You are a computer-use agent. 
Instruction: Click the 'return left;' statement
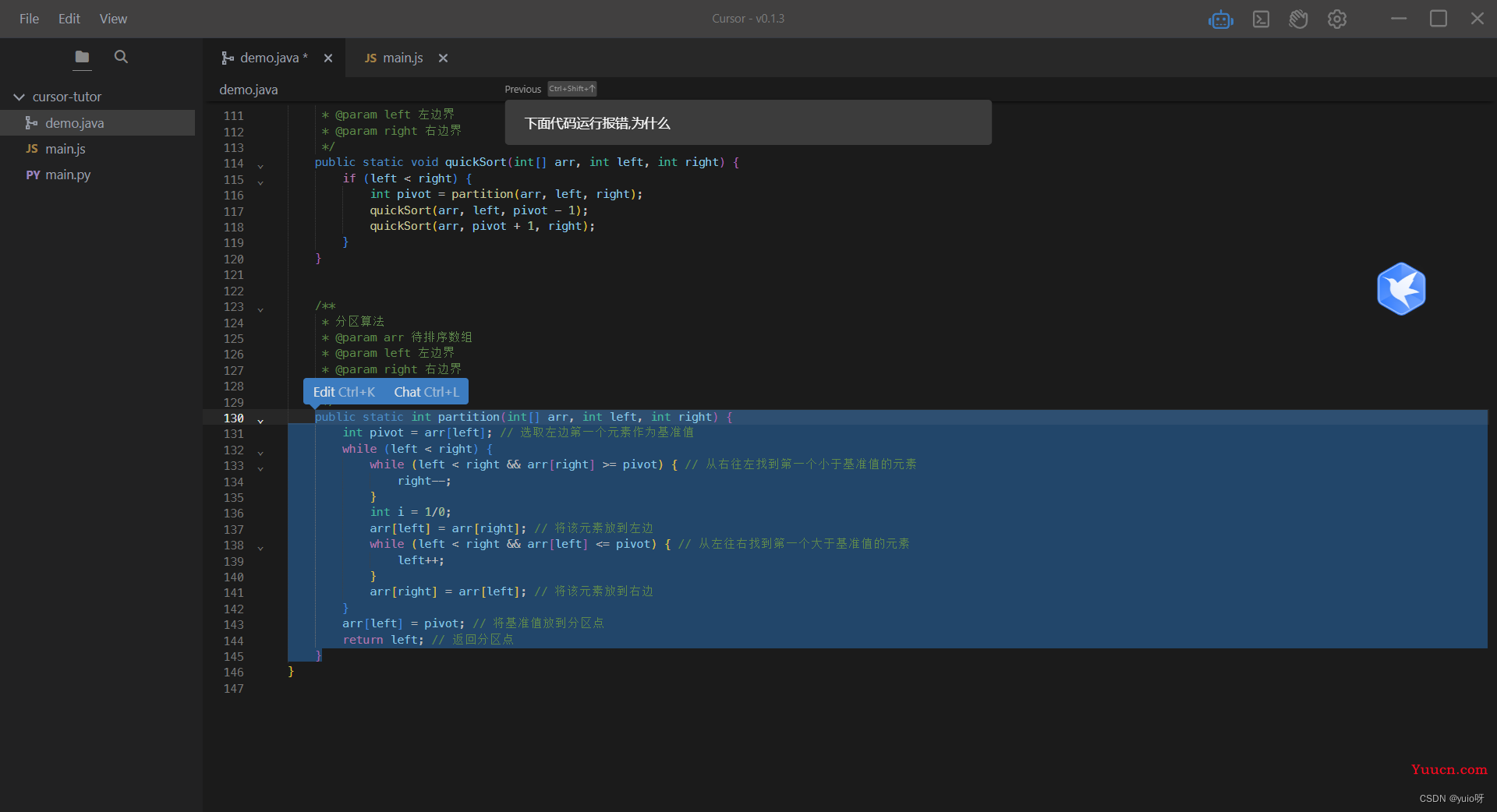pyautogui.click(x=383, y=640)
